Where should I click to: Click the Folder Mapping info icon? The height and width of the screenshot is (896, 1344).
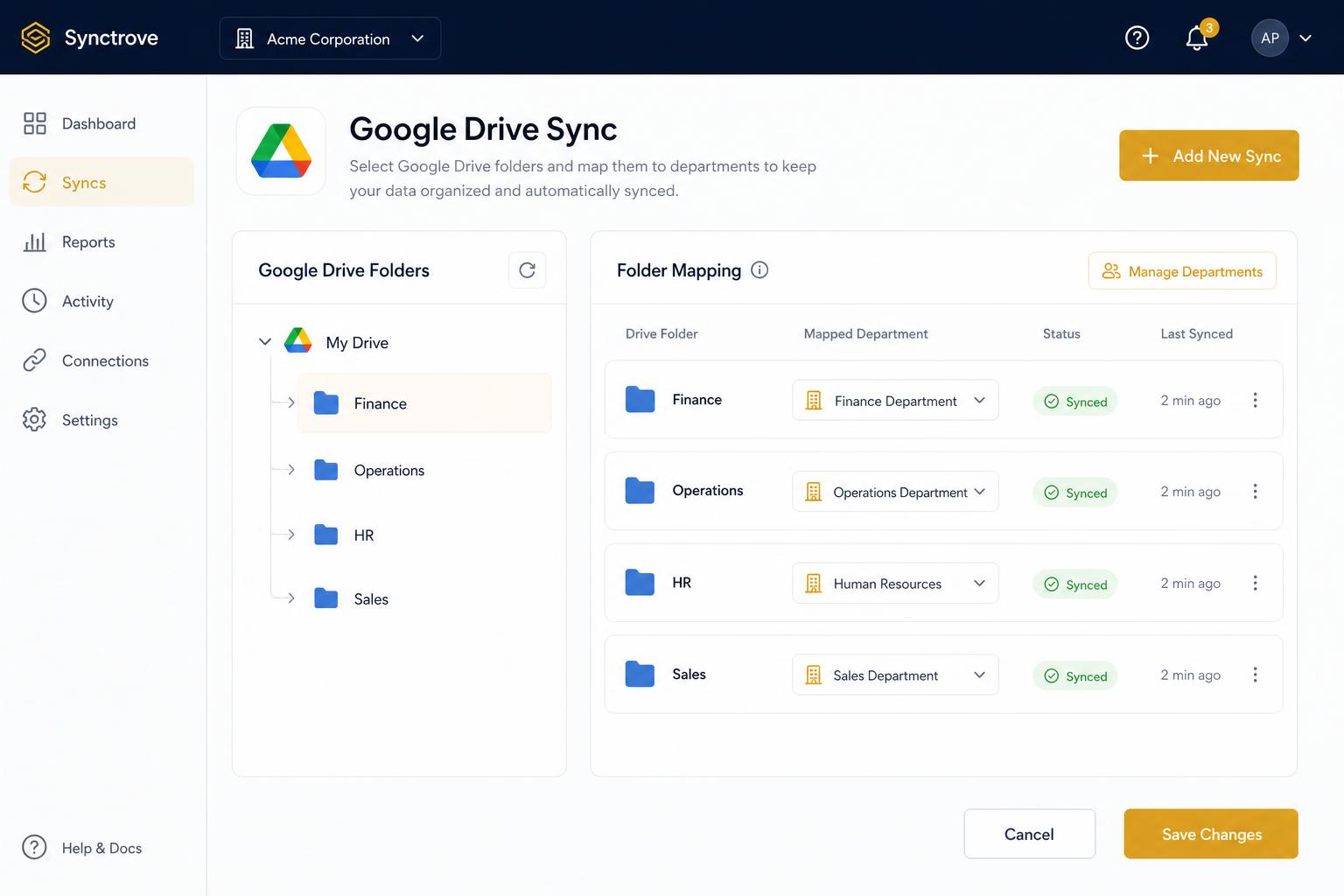tap(759, 270)
